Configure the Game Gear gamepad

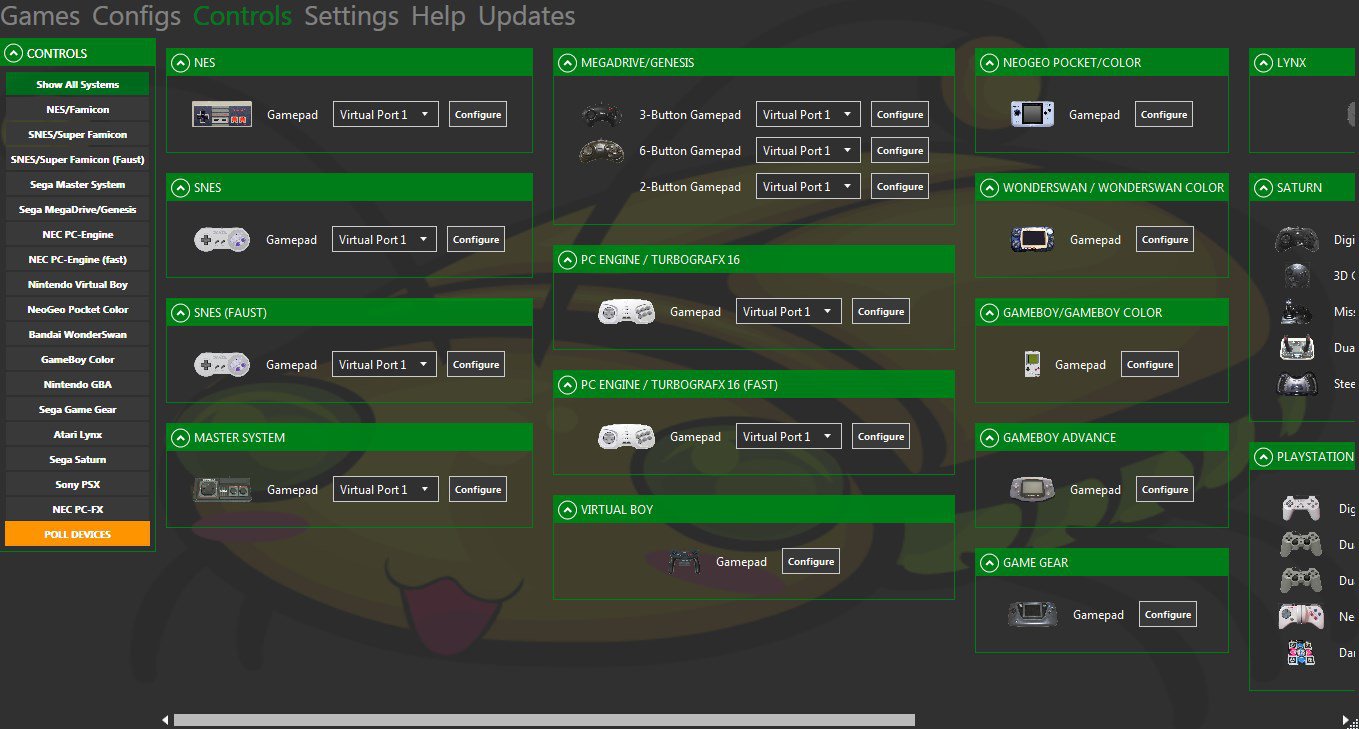[1167, 614]
